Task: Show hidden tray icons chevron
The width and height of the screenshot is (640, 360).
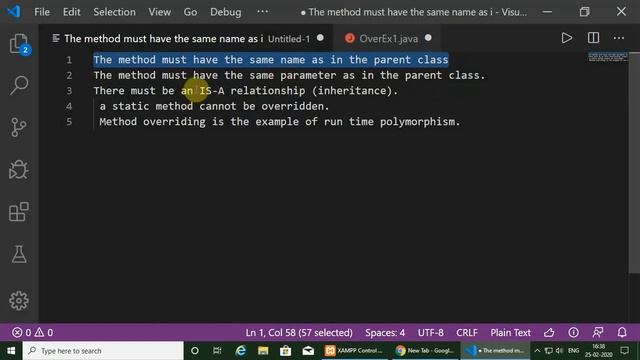Action: tap(537, 351)
